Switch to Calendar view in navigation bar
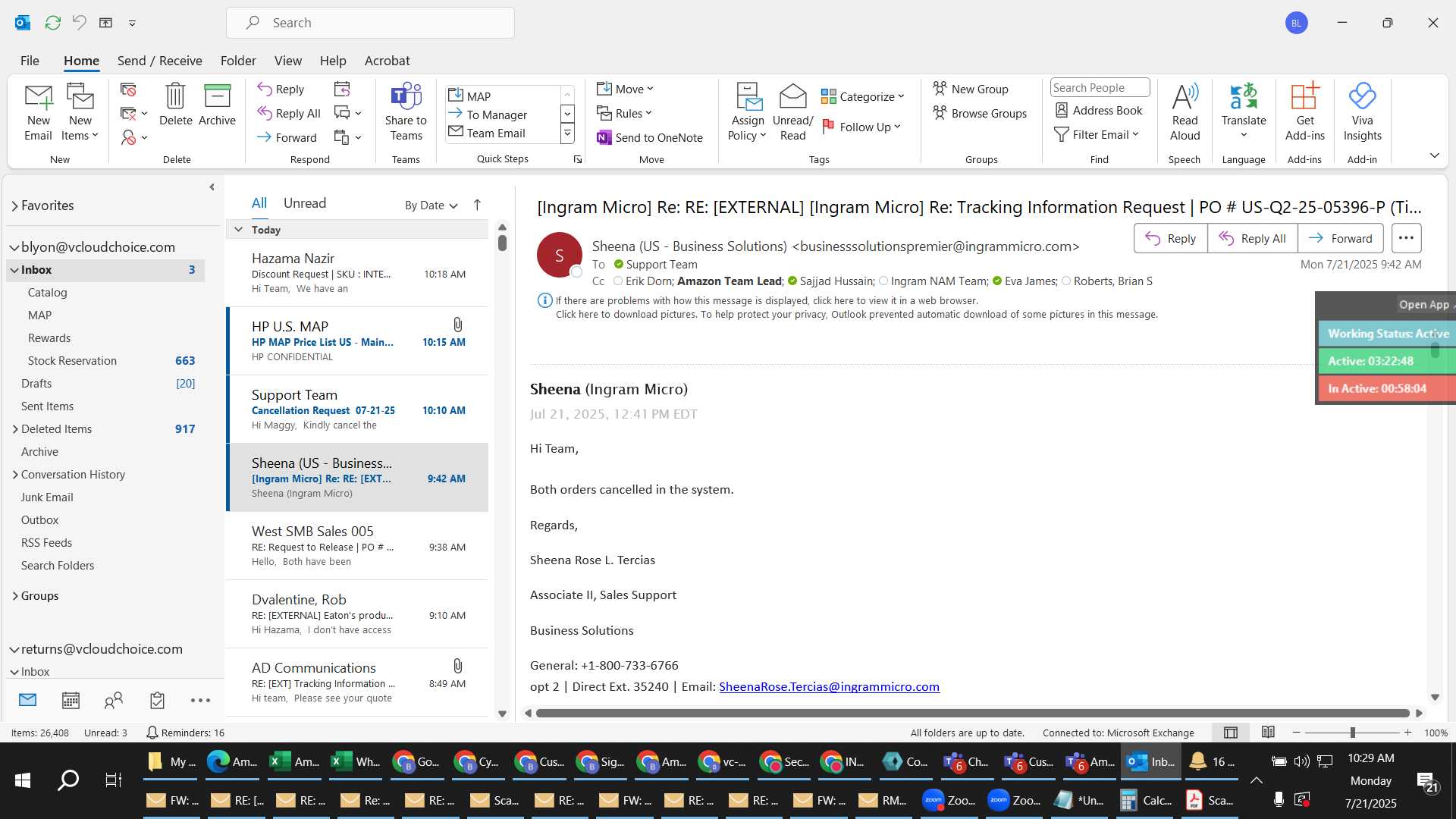Image resolution: width=1456 pixels, height=819 pixels. click(71, 701)
